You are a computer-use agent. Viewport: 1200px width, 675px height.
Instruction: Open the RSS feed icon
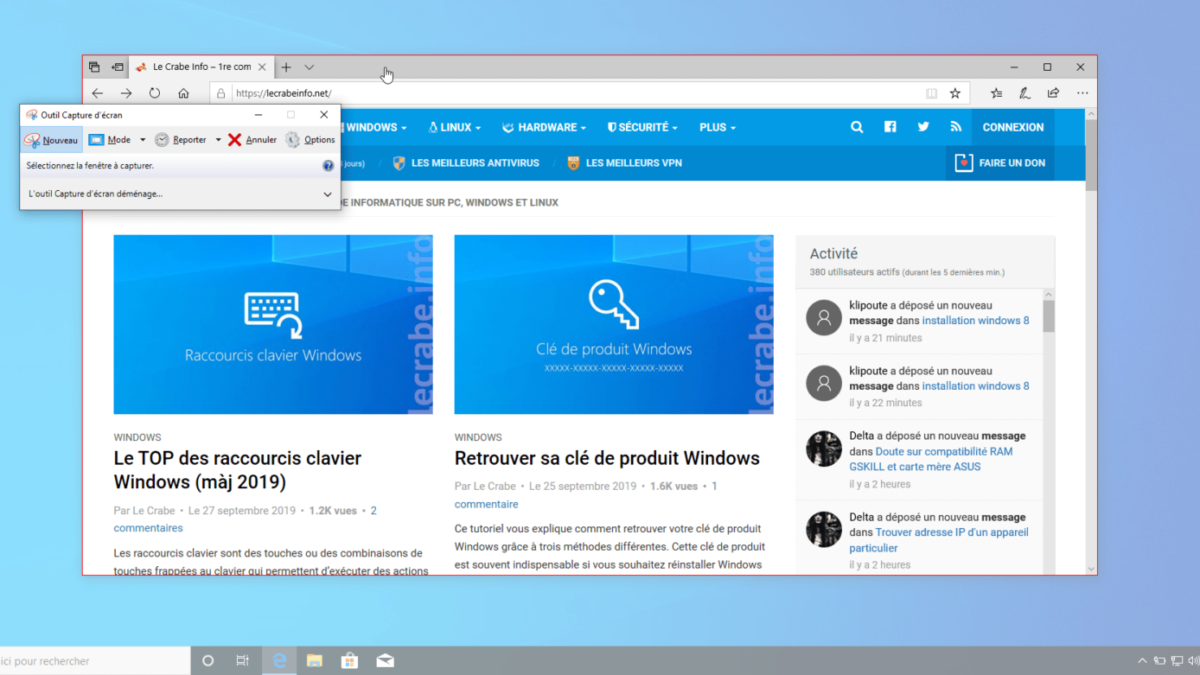[956, 127]
